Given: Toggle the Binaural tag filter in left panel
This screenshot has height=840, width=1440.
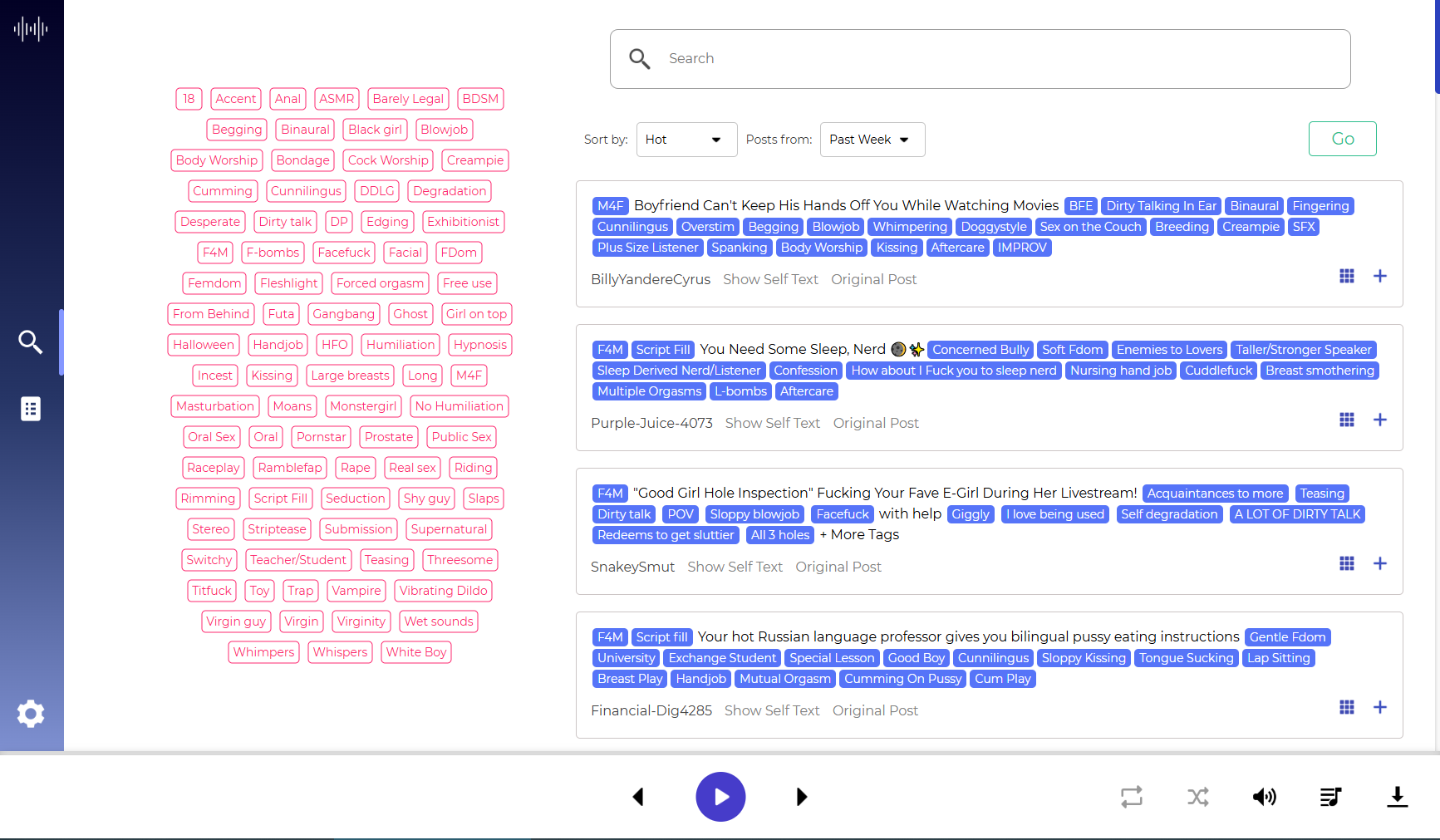Looking at the screenshot, I should (x=305, y=130).
